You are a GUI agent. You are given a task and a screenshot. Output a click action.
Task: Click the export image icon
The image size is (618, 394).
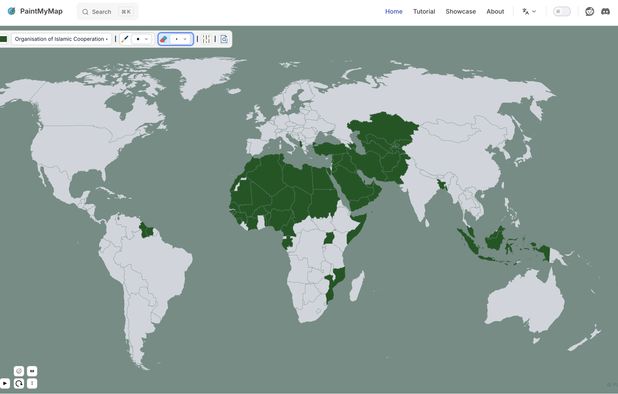[x=224, y=39]
